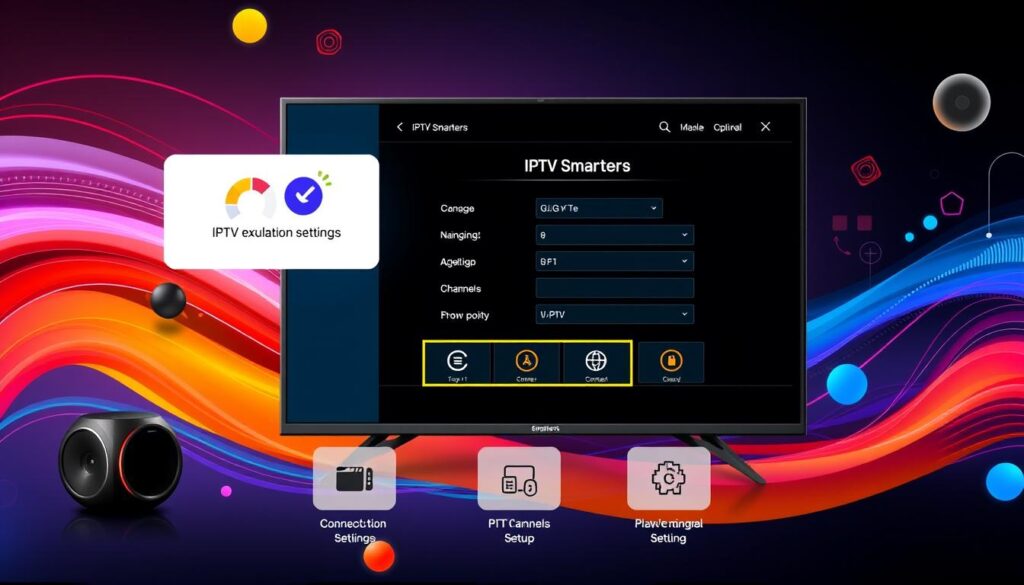Click the 'Frow polty' field label
This screenshot has width=1024, height=585.
[x=464, y=315]
